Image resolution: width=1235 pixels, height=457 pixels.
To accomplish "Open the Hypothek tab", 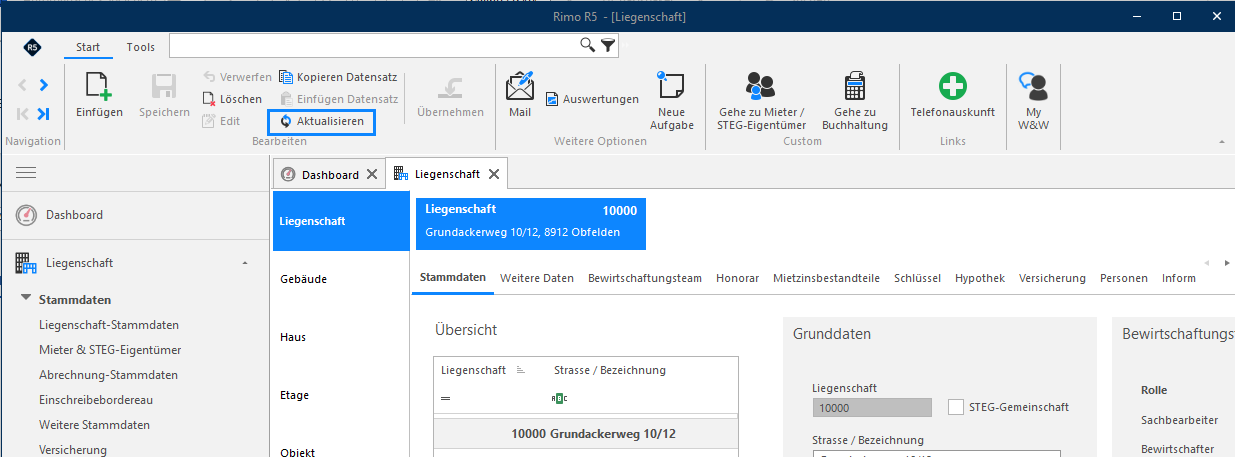I will click(980, 278).
